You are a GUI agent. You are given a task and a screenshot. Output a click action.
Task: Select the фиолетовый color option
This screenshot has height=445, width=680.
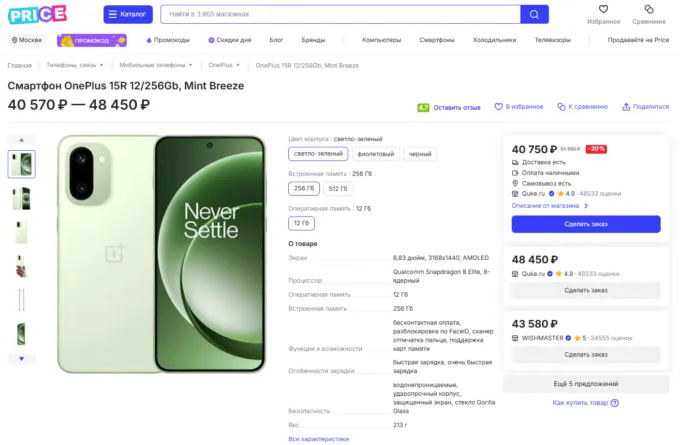pos(375,154)
